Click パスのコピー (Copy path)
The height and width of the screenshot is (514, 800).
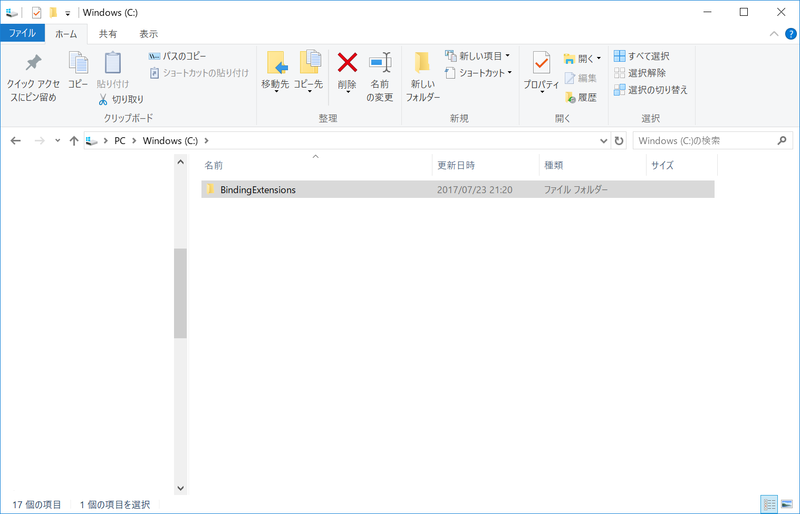[178, 56]
